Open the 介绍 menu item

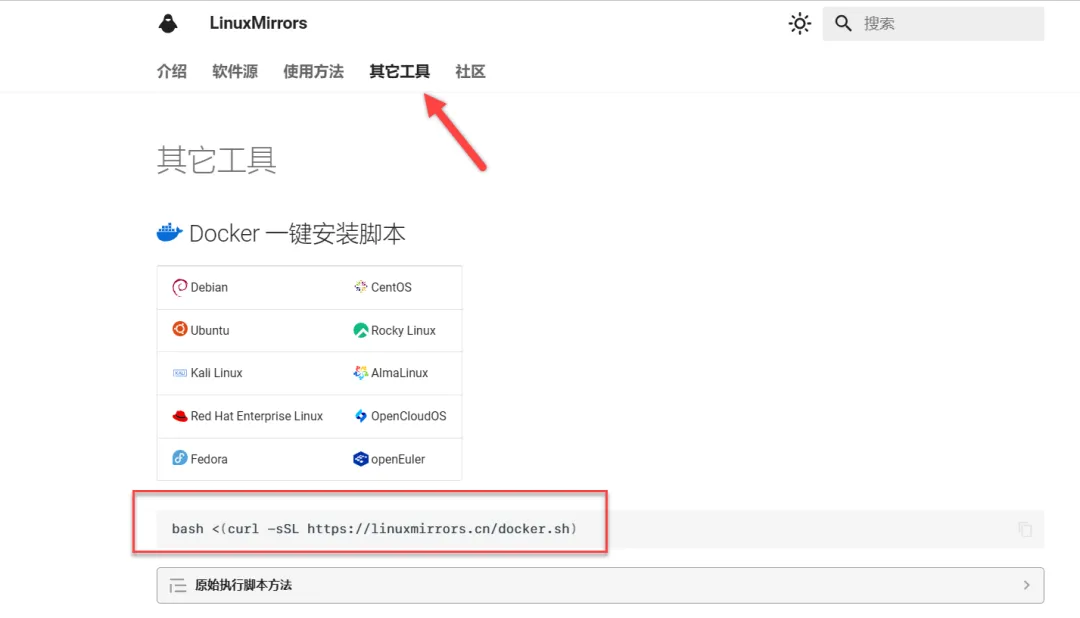171,71
